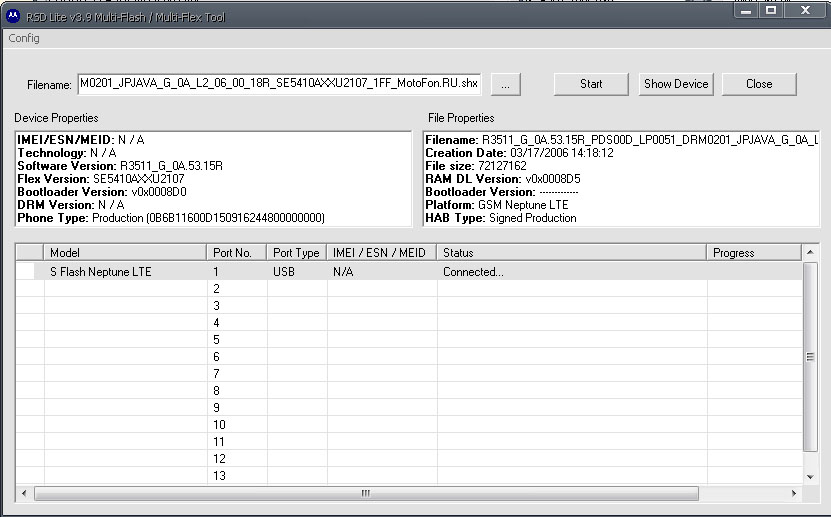Select the S Flash Neptune LTE row

409,272
